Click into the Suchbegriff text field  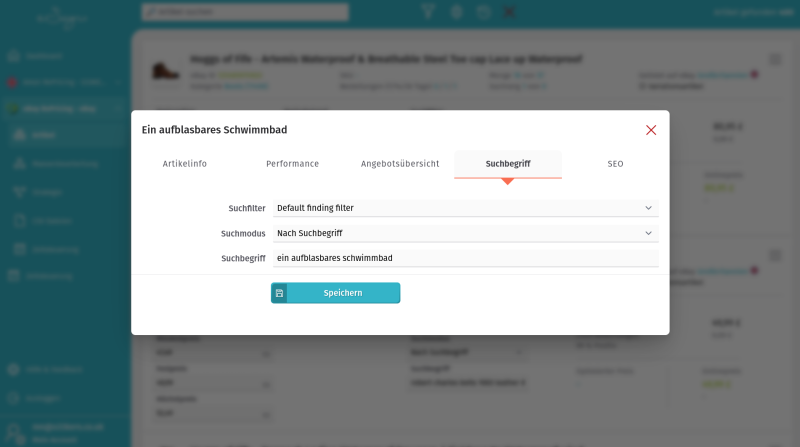tap(465, 258)
